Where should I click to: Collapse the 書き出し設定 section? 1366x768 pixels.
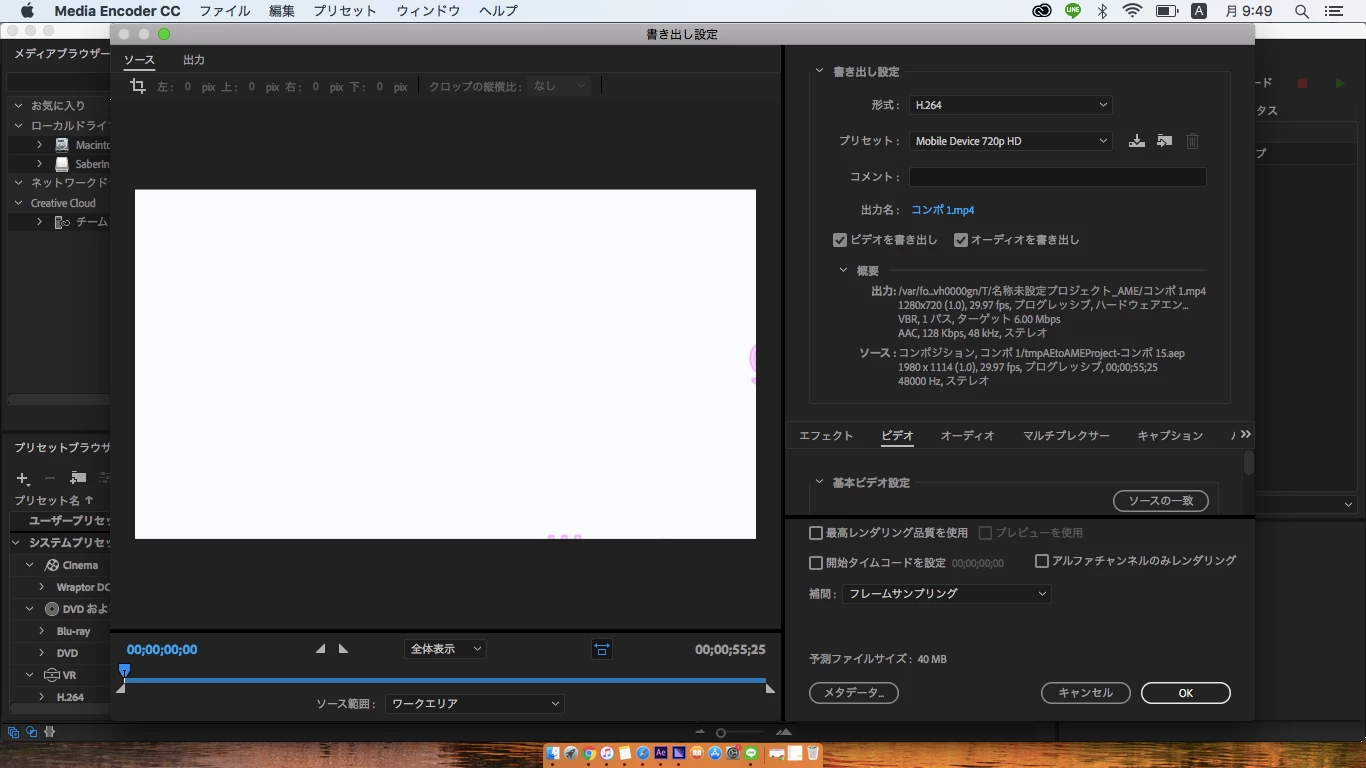coord(820,72)
